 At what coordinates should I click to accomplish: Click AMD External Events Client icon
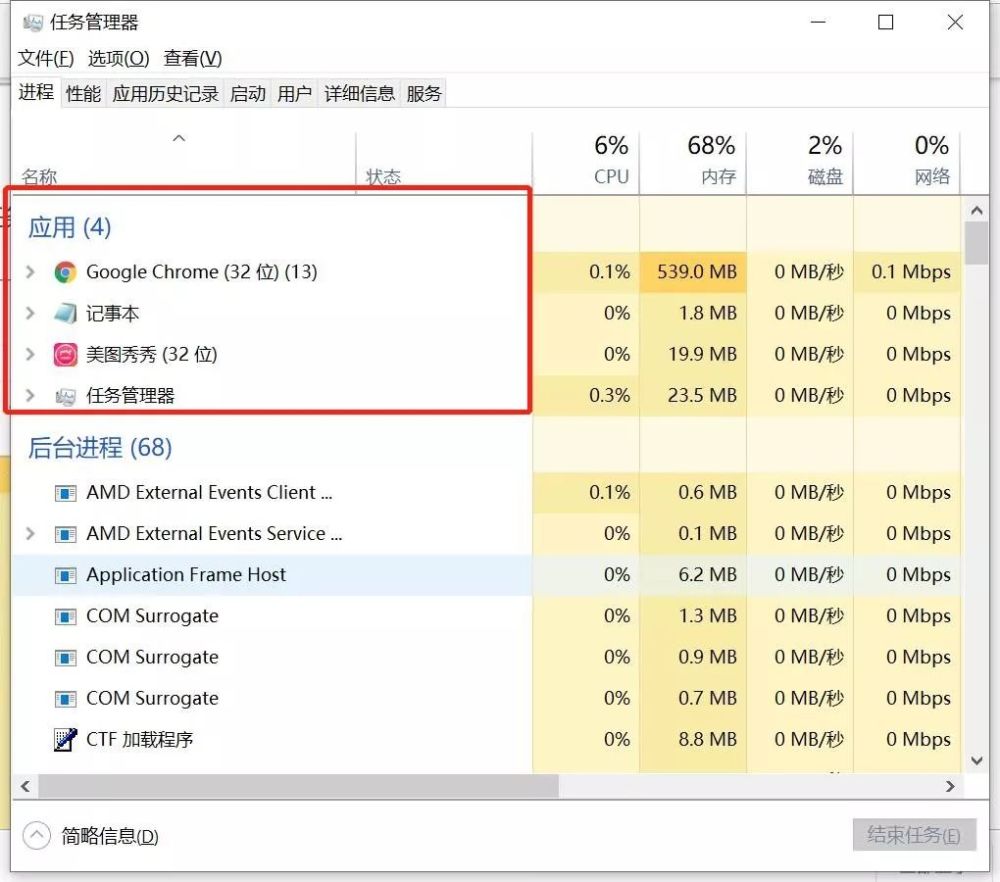pyautogui.click(x=65, y=493)
